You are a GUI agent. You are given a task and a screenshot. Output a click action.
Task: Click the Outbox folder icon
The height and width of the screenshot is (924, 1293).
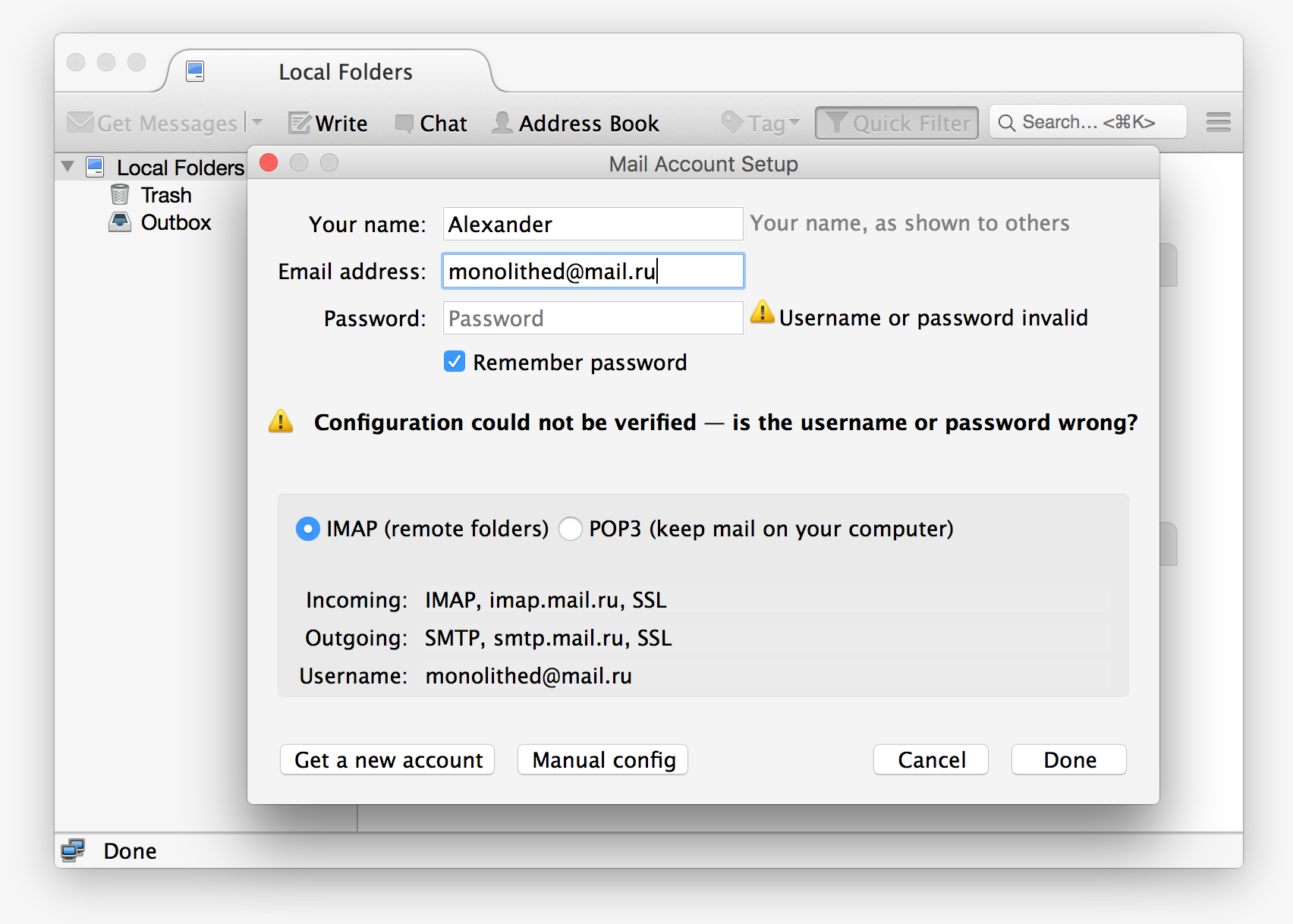(120, 222)
